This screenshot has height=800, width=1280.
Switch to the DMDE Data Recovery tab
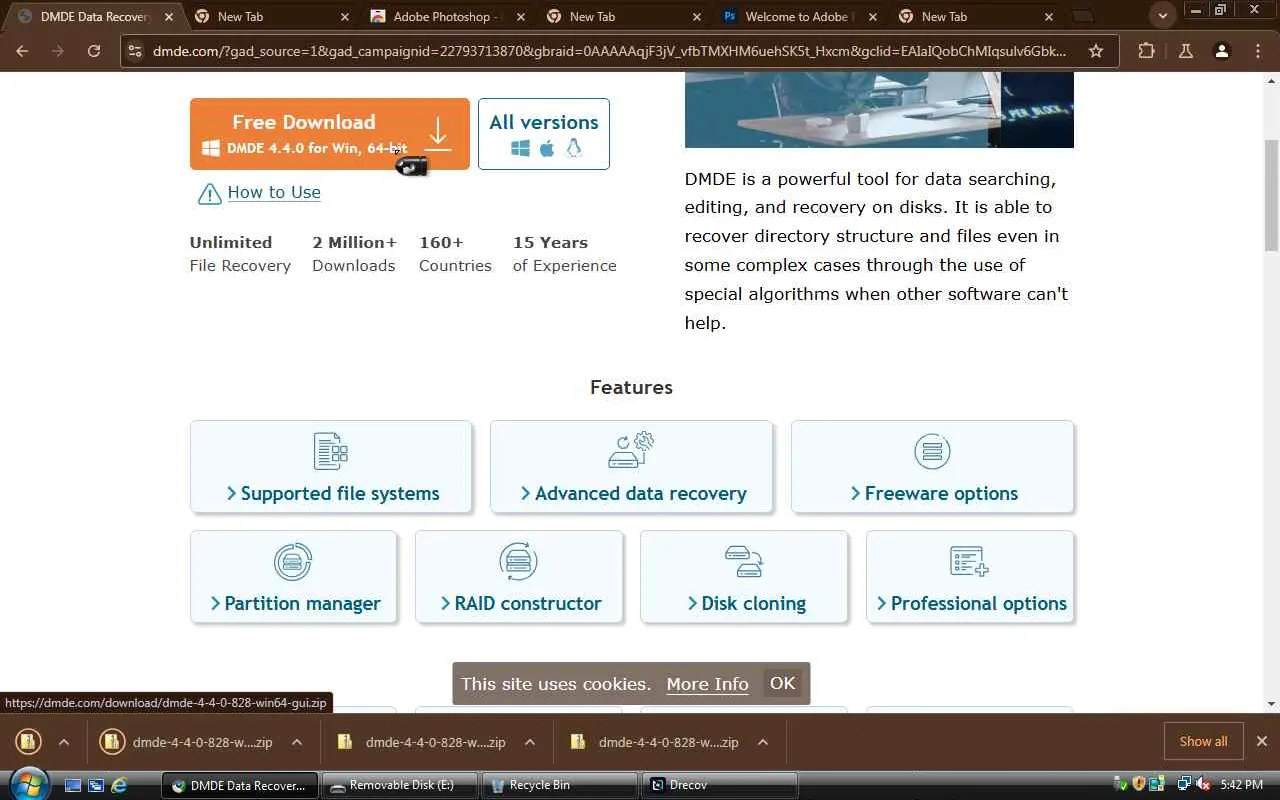point(94,16)
